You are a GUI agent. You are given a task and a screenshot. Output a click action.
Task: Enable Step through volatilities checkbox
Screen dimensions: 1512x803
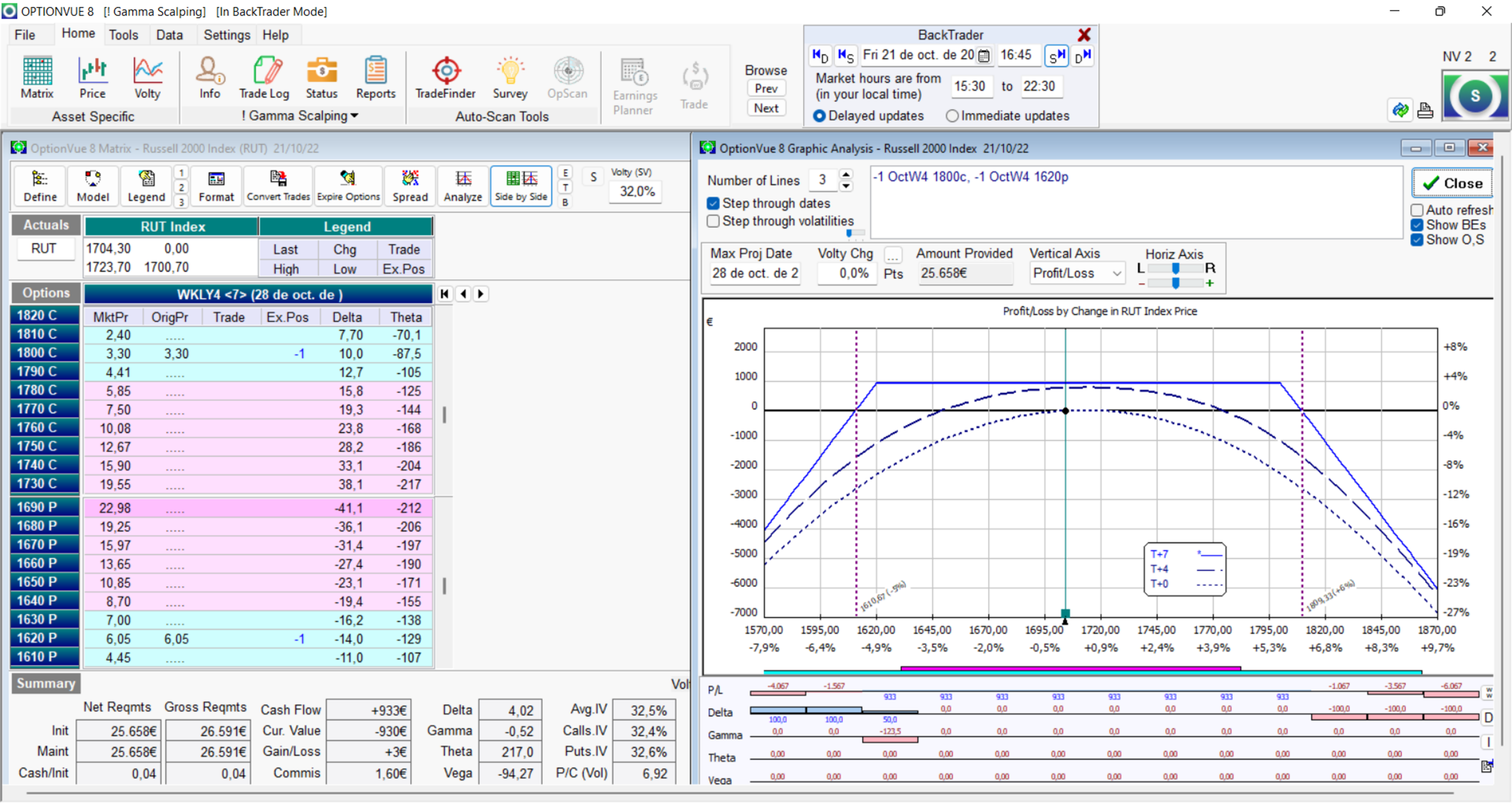coord(713,221)
